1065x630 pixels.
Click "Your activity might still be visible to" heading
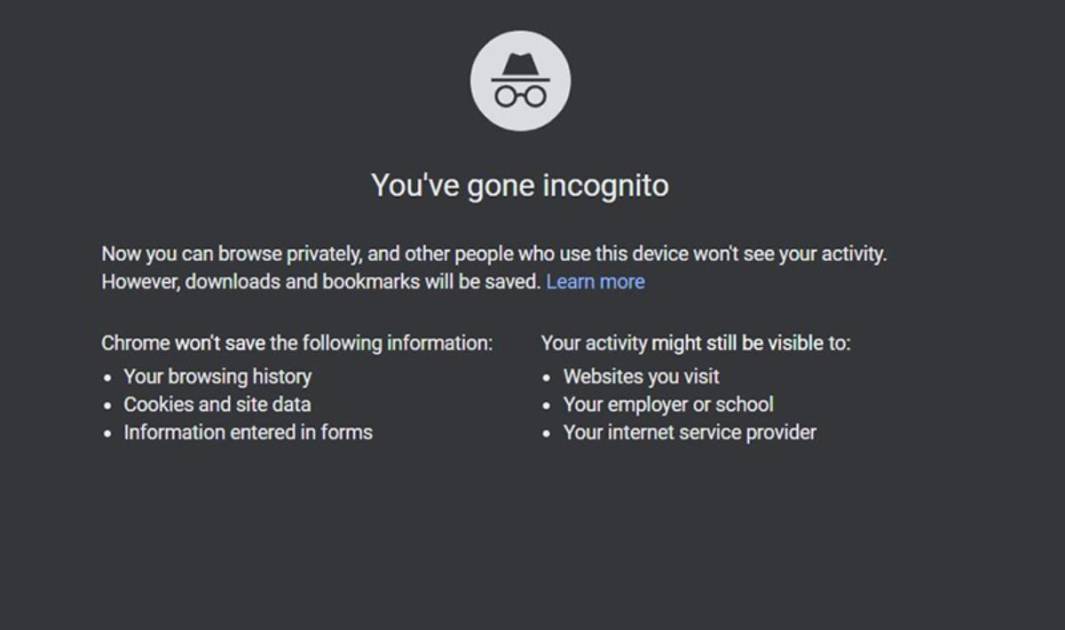(x=696, y=343)
